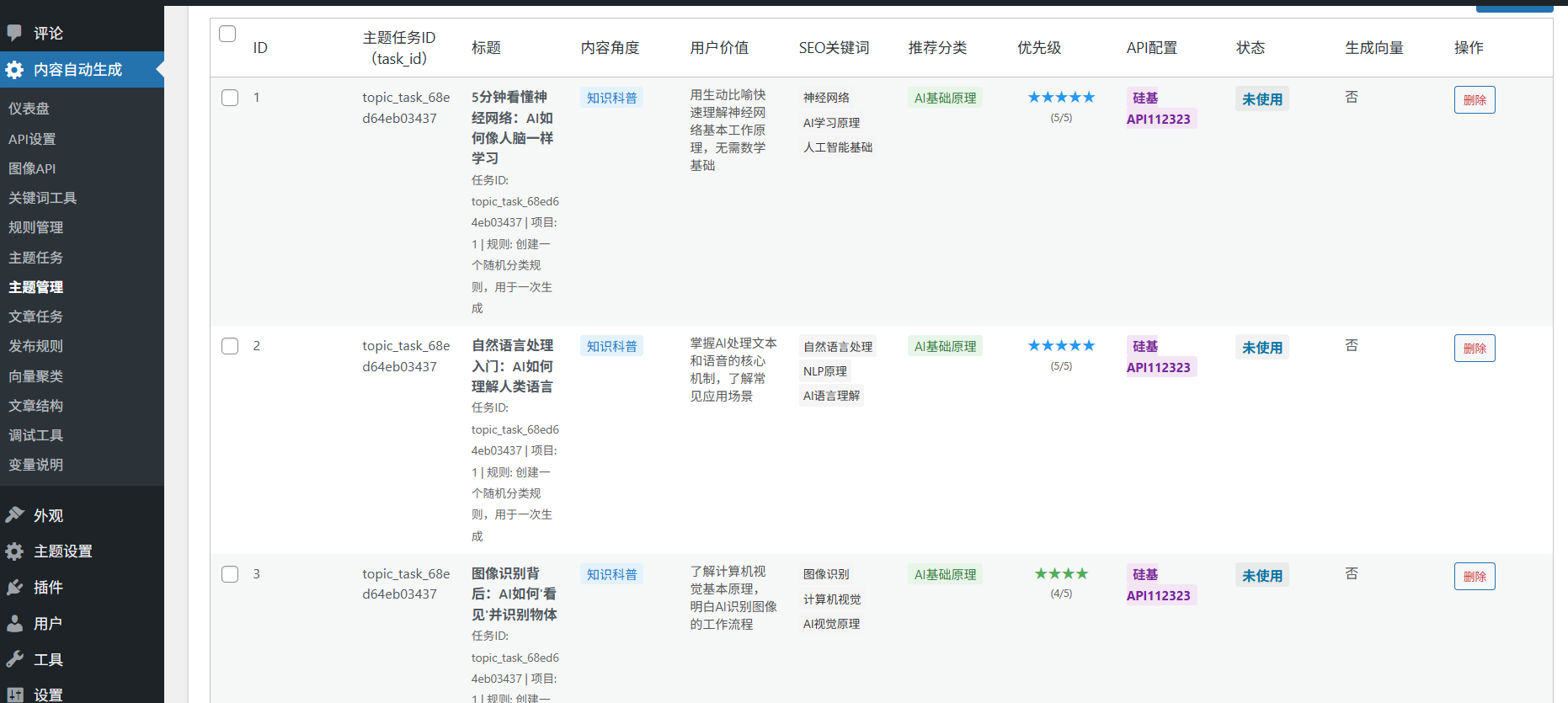Image resolution: width=1568 pixels, height=703 pixels.
Task: Click the five-star priority rating in row 1
Action: tap(1061, 98)
